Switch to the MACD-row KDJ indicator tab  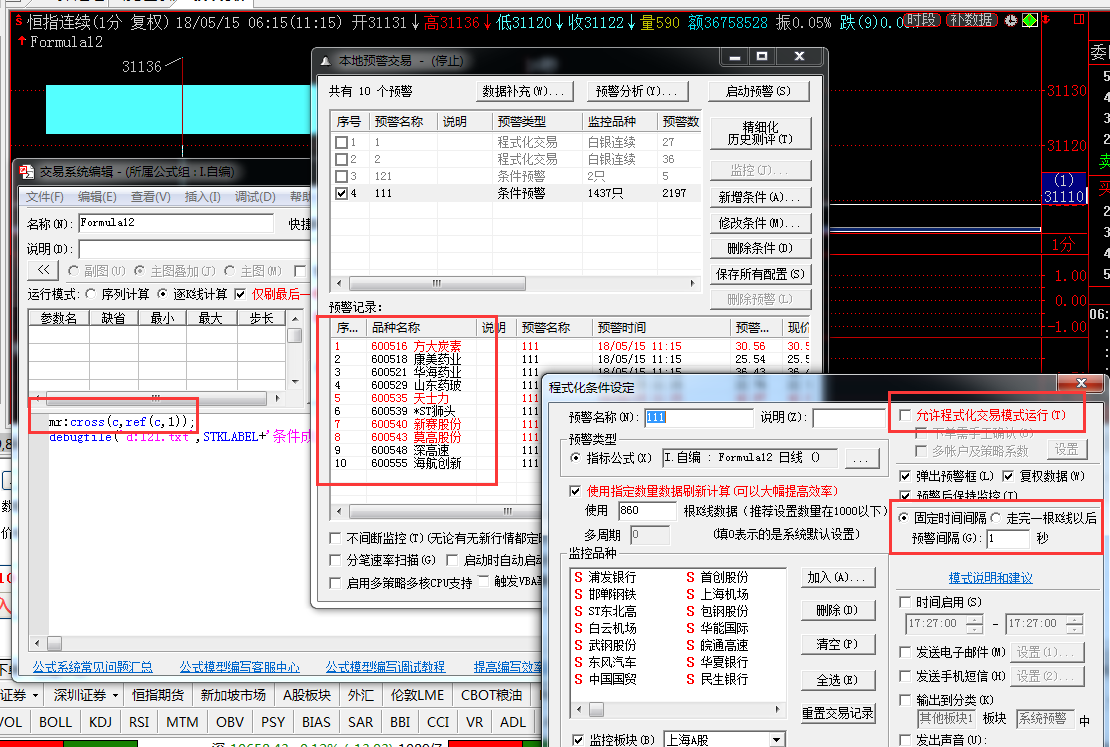100,722
